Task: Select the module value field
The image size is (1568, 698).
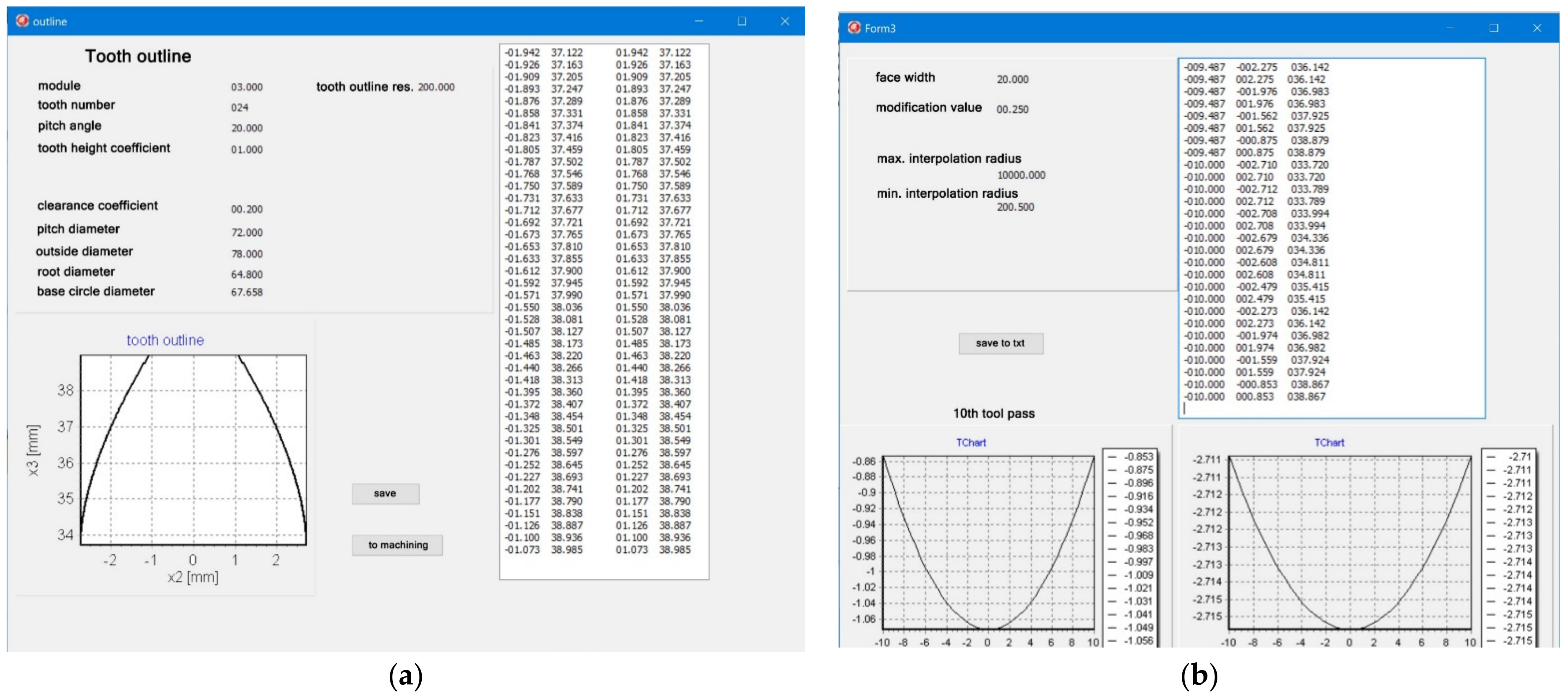Action: (248, 87)
